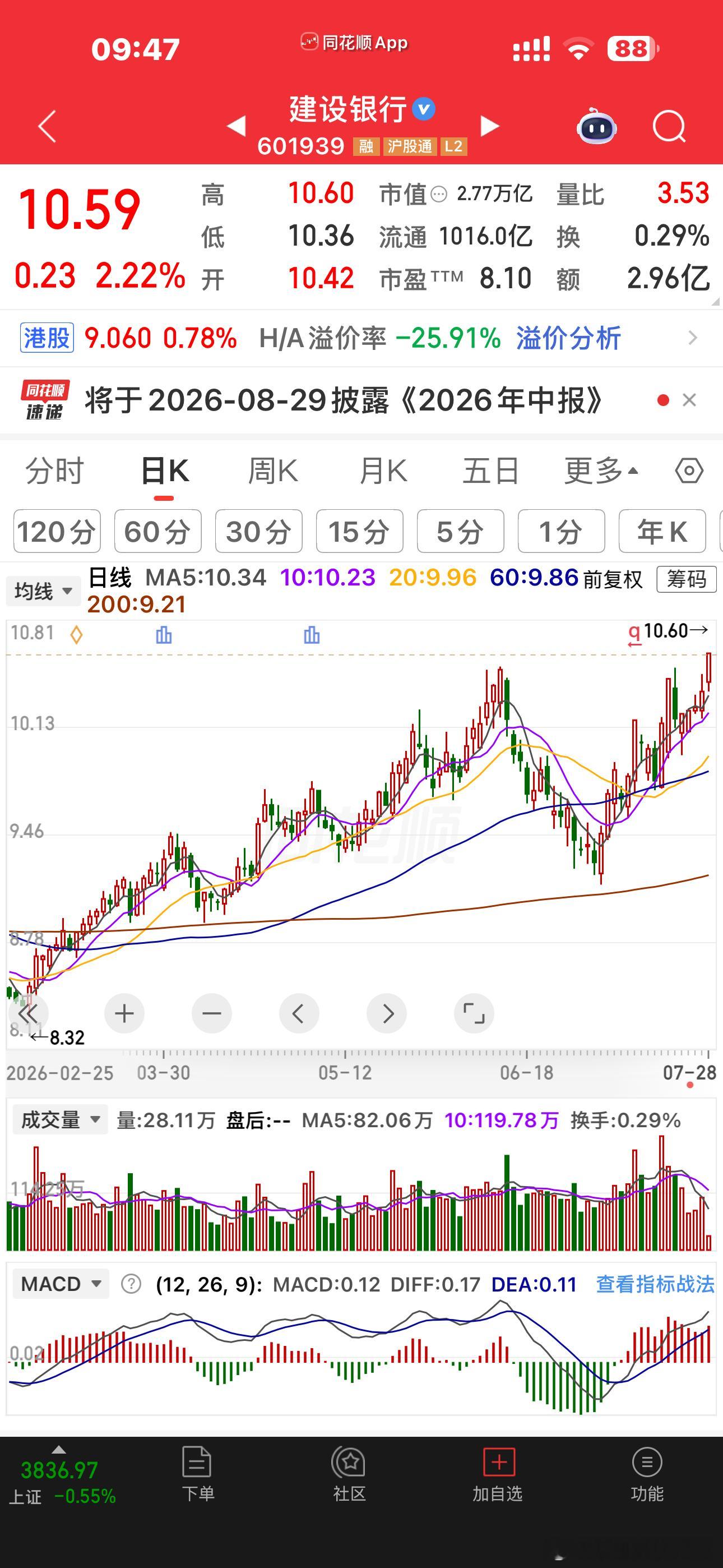Switch to 分时 intraday tab

point(54,471)
